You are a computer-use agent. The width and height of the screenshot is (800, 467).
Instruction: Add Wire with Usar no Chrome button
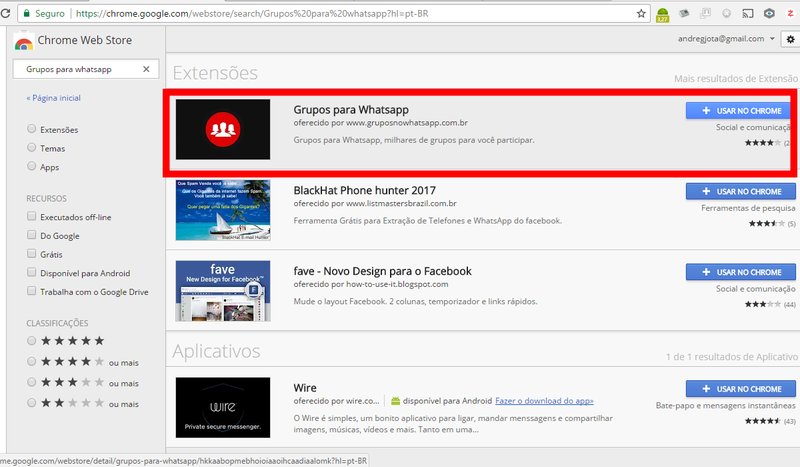741,389
